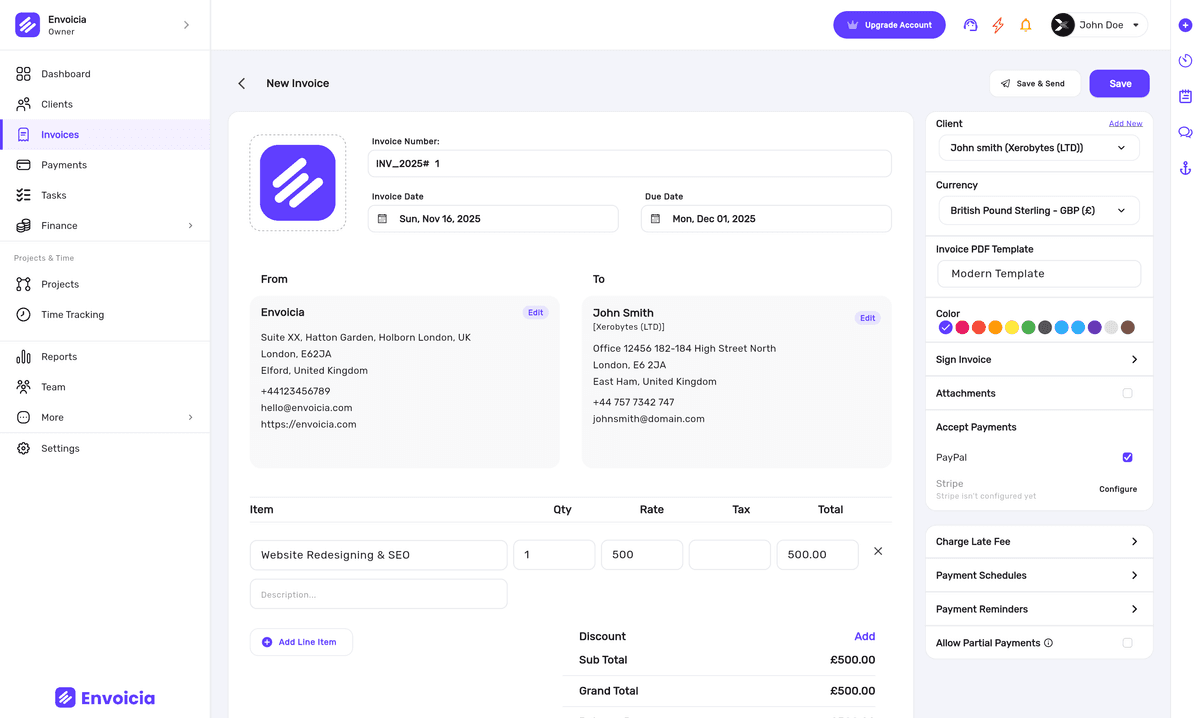
Task: Open the headset support icon
Action: [969, 25]
